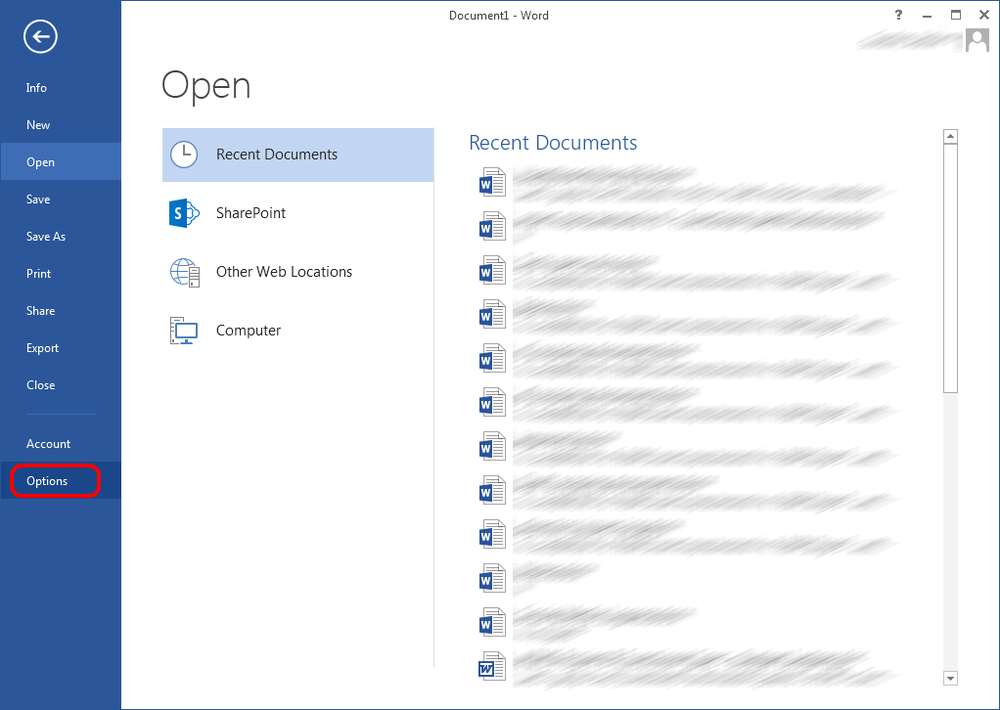The width and height of the screenshot is (1000, 710).
Task: Choose Save from the sidebar
Action: 61,199
